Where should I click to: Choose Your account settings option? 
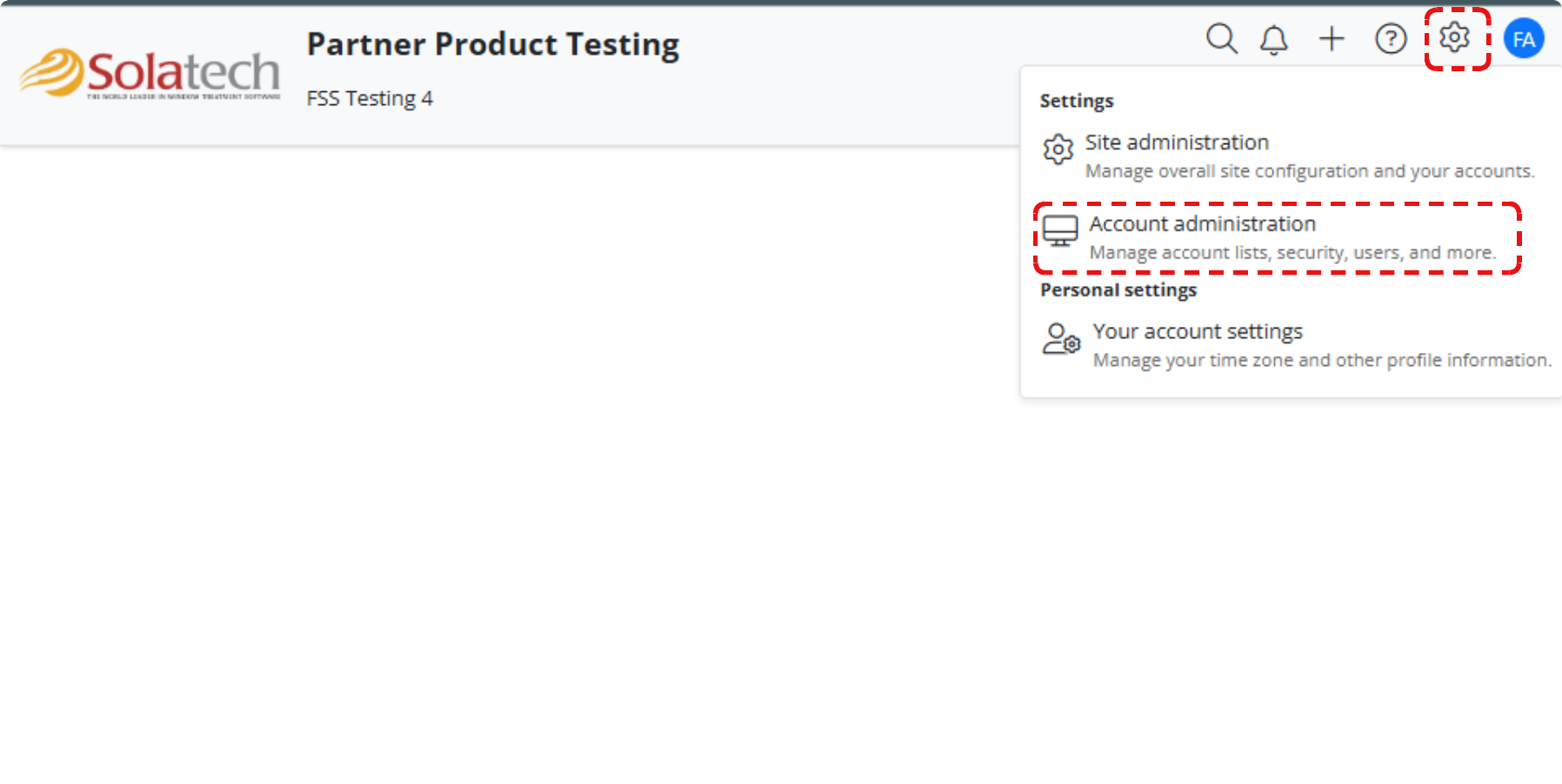tap(1198, 331)
